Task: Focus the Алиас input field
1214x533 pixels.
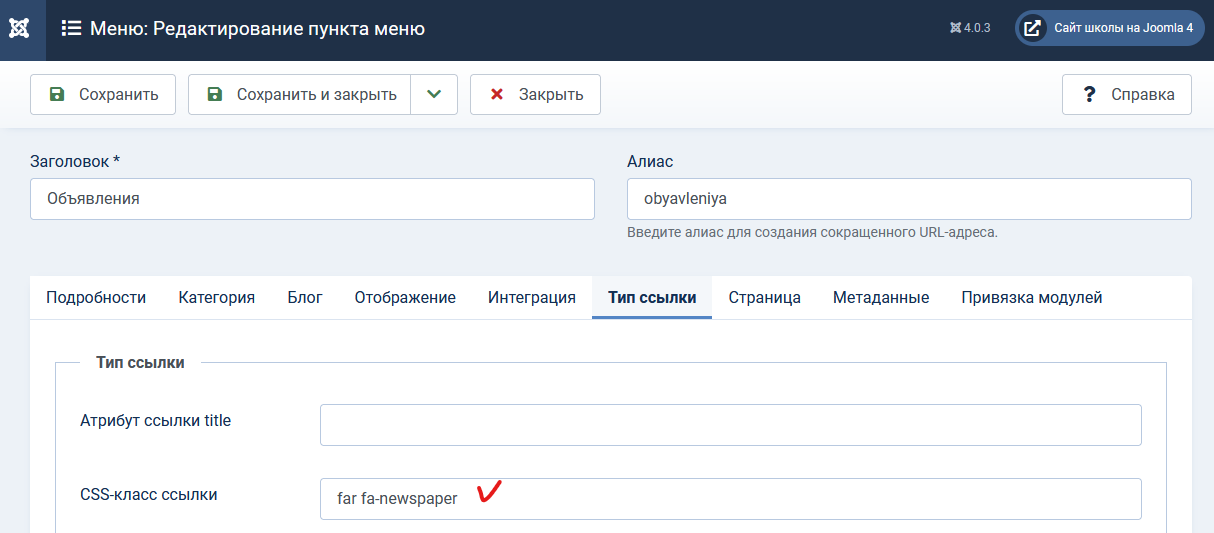Action: click(x=908, y=199)
